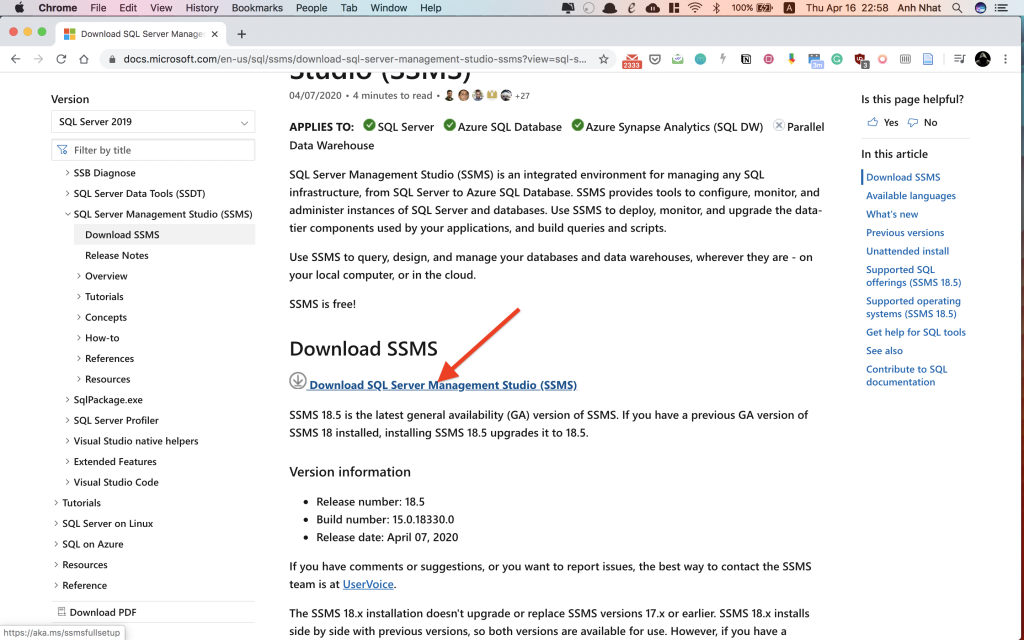This screenshot has width=1024, height=640.
Task: Open the Chrome Bookmarks menu
Action: click(257, 8)
